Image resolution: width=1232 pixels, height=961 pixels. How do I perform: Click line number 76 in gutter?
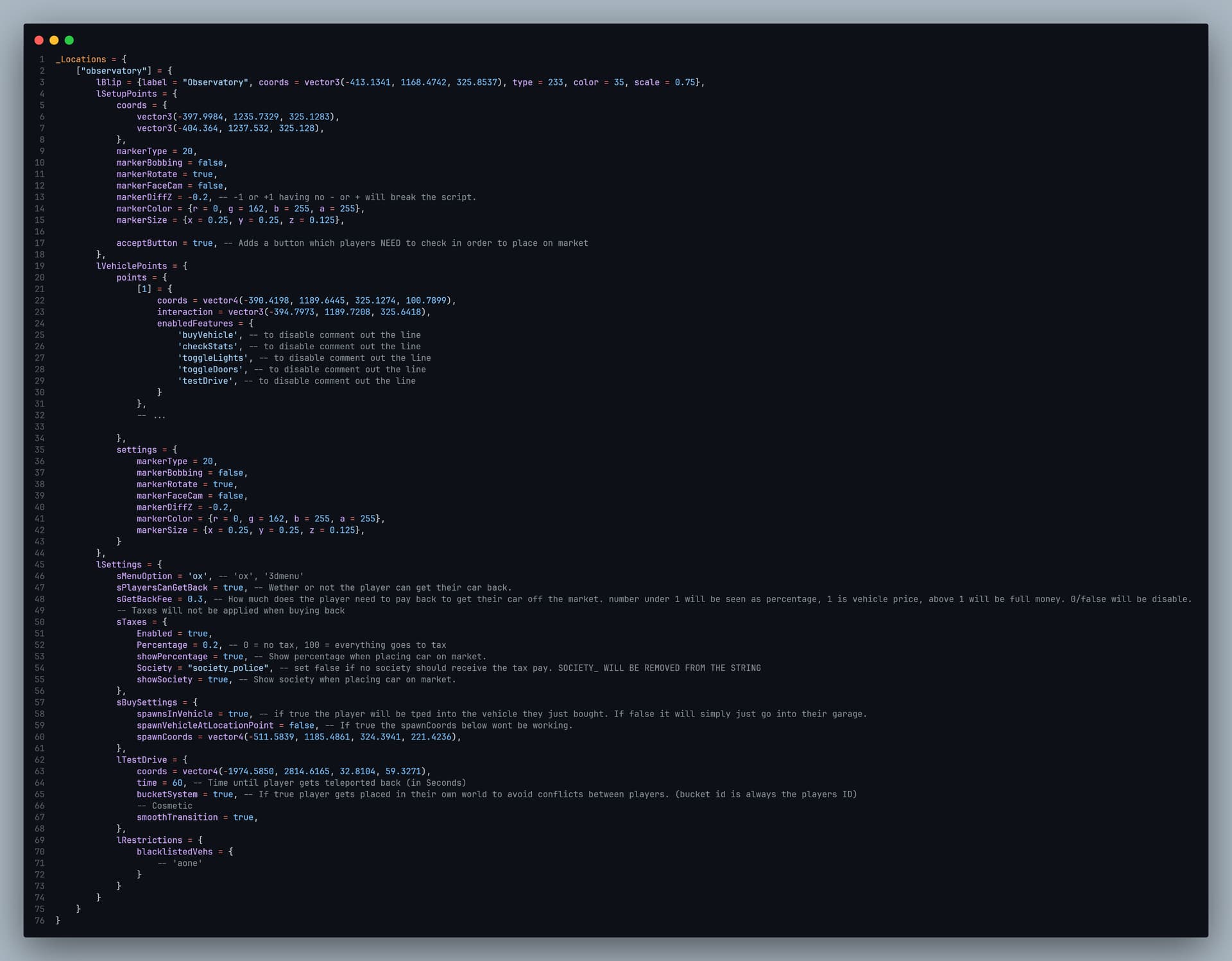[x=40, y=921]
